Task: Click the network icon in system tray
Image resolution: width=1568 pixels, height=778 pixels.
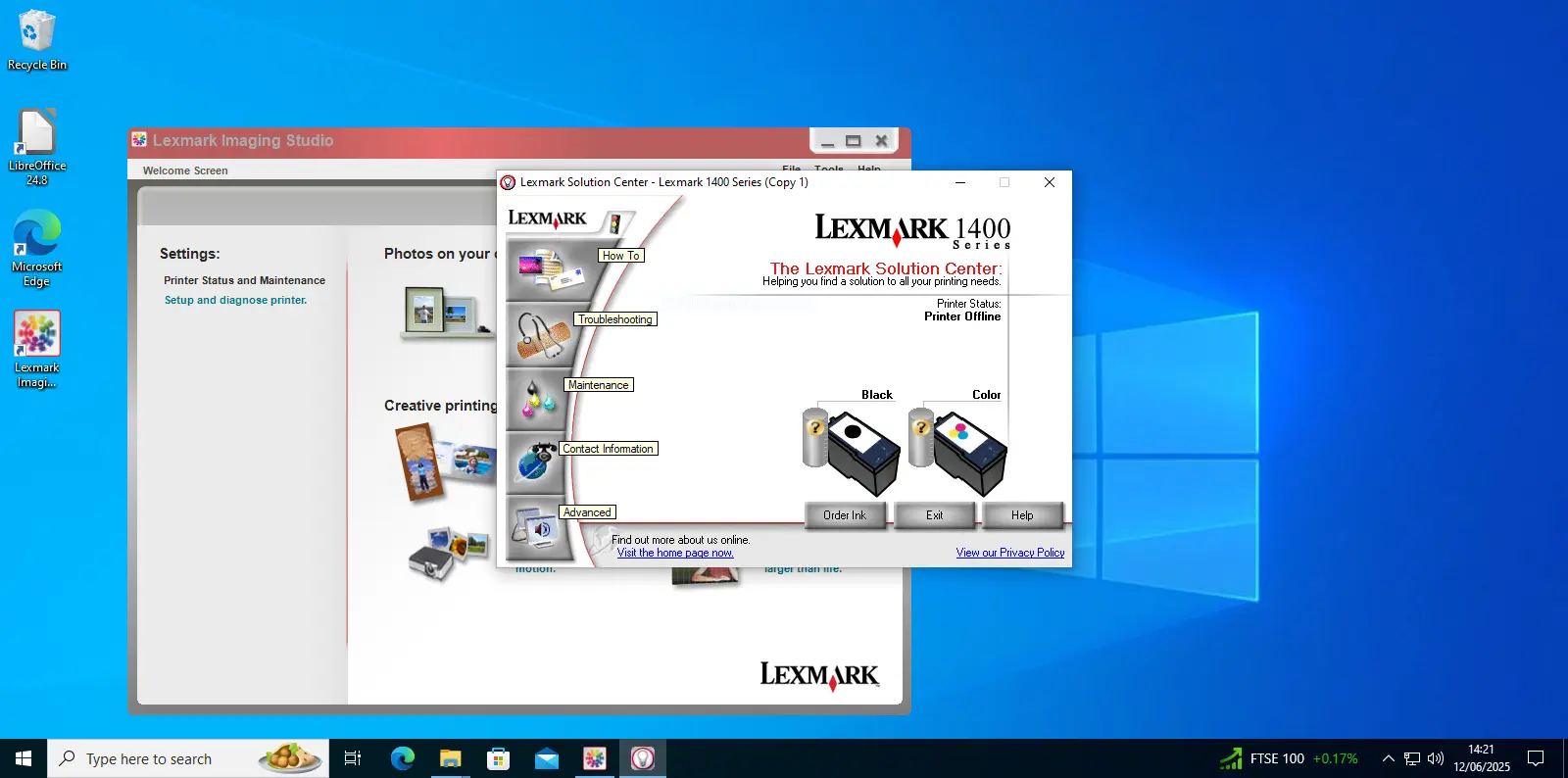Action: (x=1412, y=758)
